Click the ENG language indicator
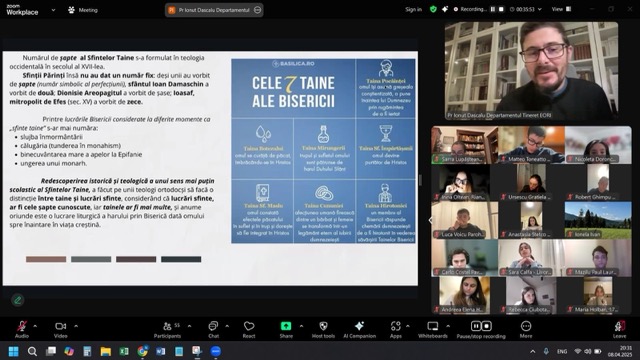The width and height of the screenshot is (640, 360). pyautogui.click(x=562, y=351)
